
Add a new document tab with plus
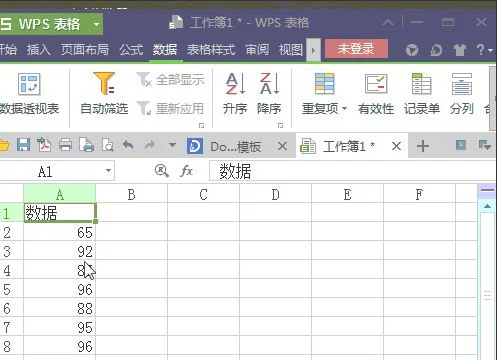pos(423,146)
